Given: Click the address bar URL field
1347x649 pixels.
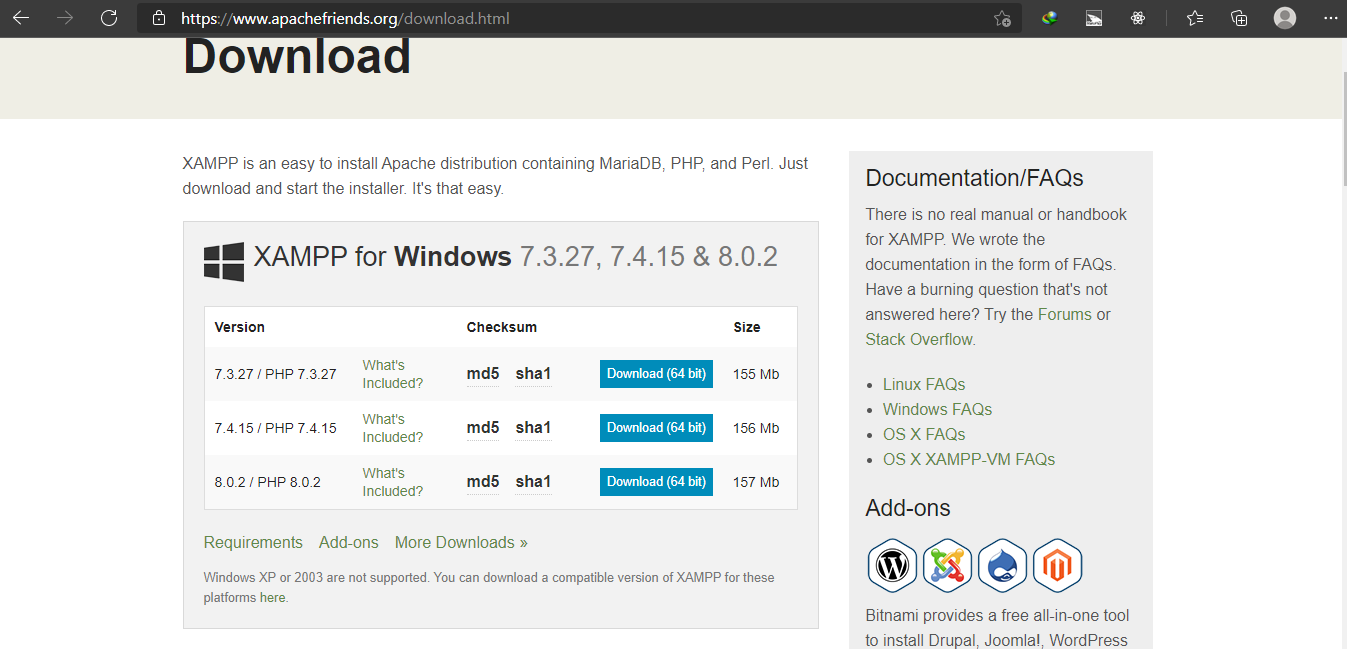Looking at the screenshot, I should tap(580, 18).
